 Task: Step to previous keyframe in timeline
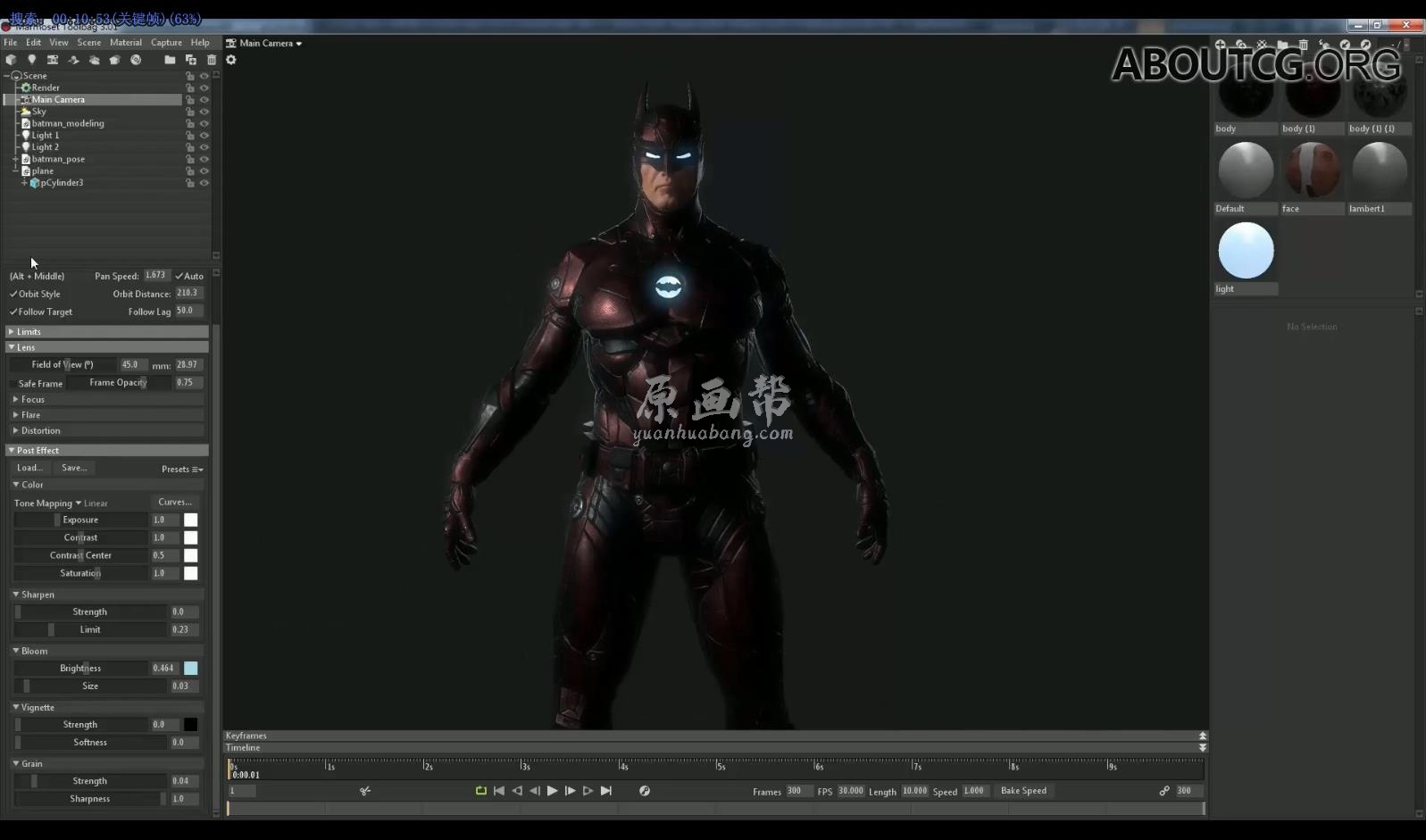click(x=517, y=791)
